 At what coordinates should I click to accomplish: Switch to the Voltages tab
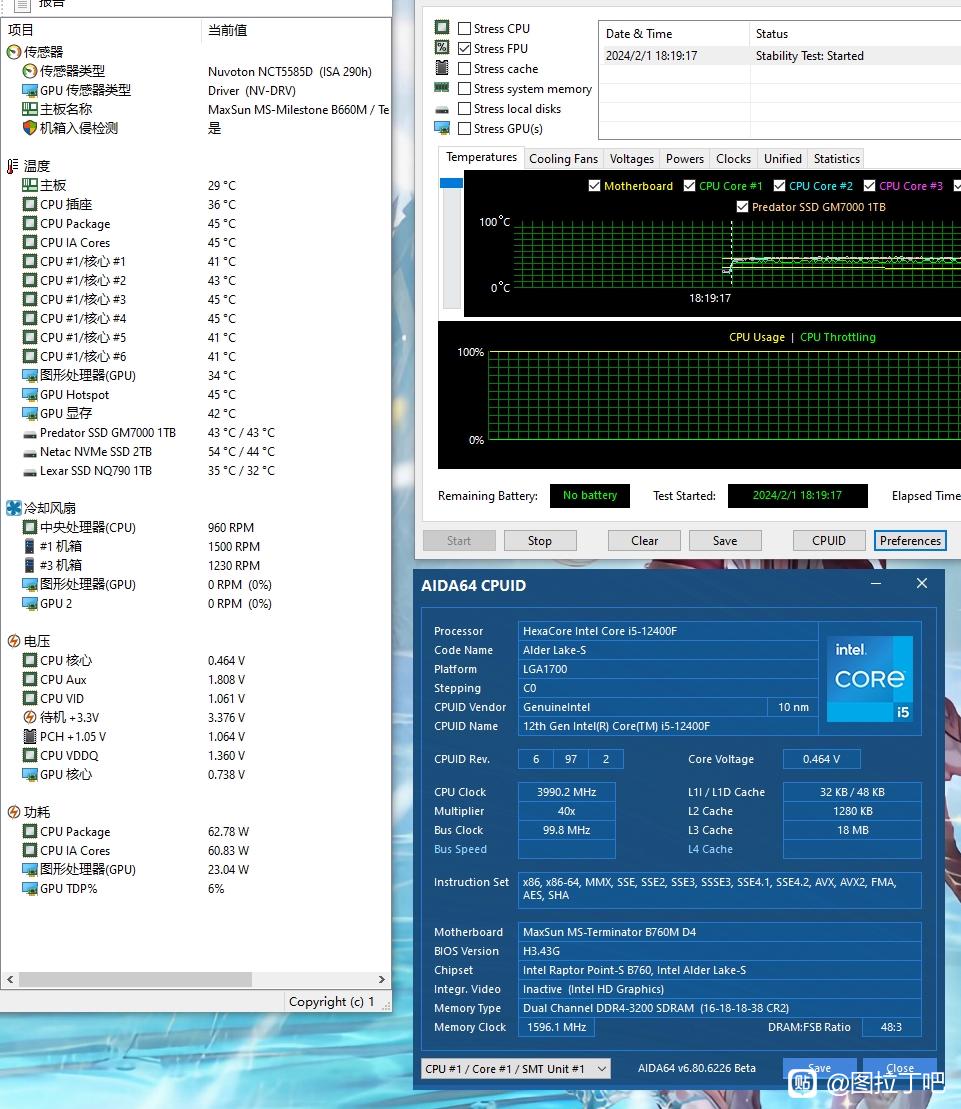(x=631, y=158)
